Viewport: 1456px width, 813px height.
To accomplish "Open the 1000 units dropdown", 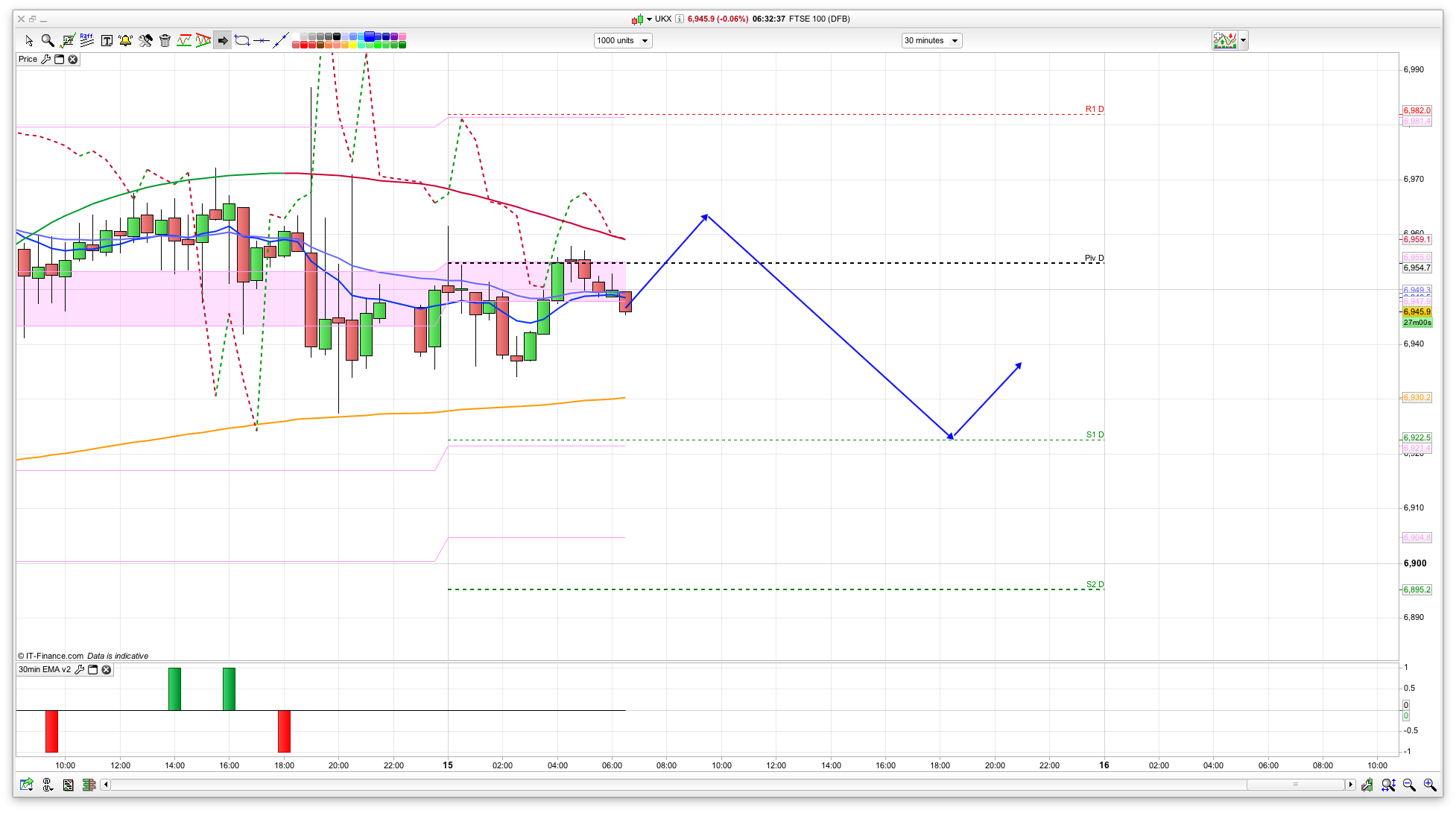I will tap(623, 41).
